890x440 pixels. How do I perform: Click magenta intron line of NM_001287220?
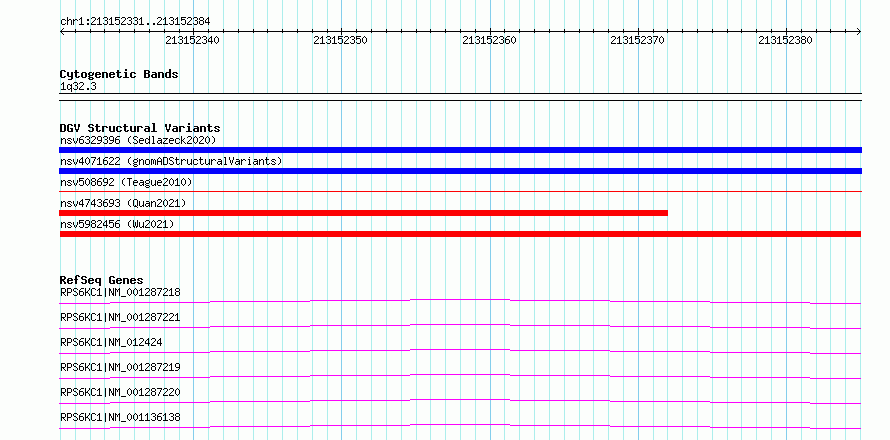point(460,399)
